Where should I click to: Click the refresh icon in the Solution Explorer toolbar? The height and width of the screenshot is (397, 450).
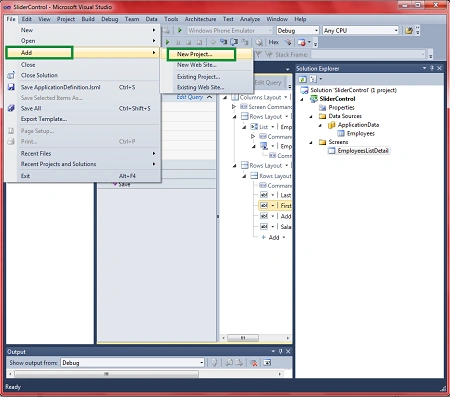[303, 79]
